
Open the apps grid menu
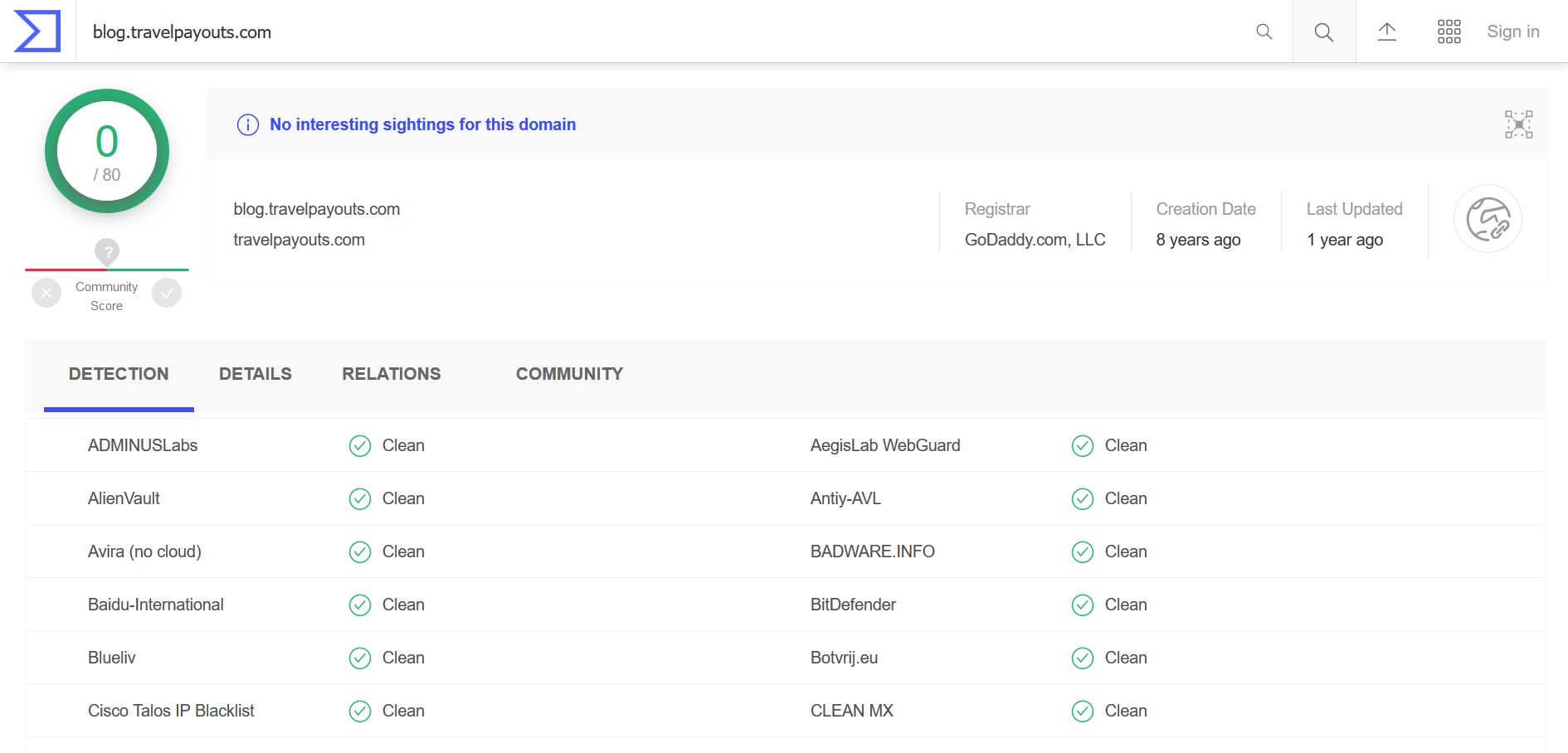(1449, 32)
